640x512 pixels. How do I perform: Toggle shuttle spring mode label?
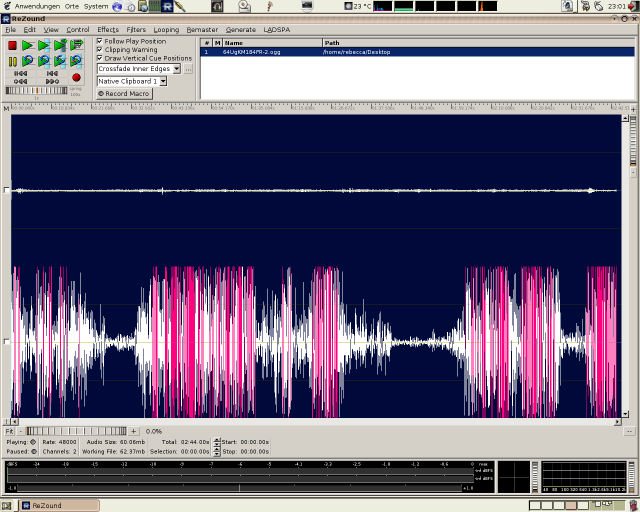tap(76, 89)
